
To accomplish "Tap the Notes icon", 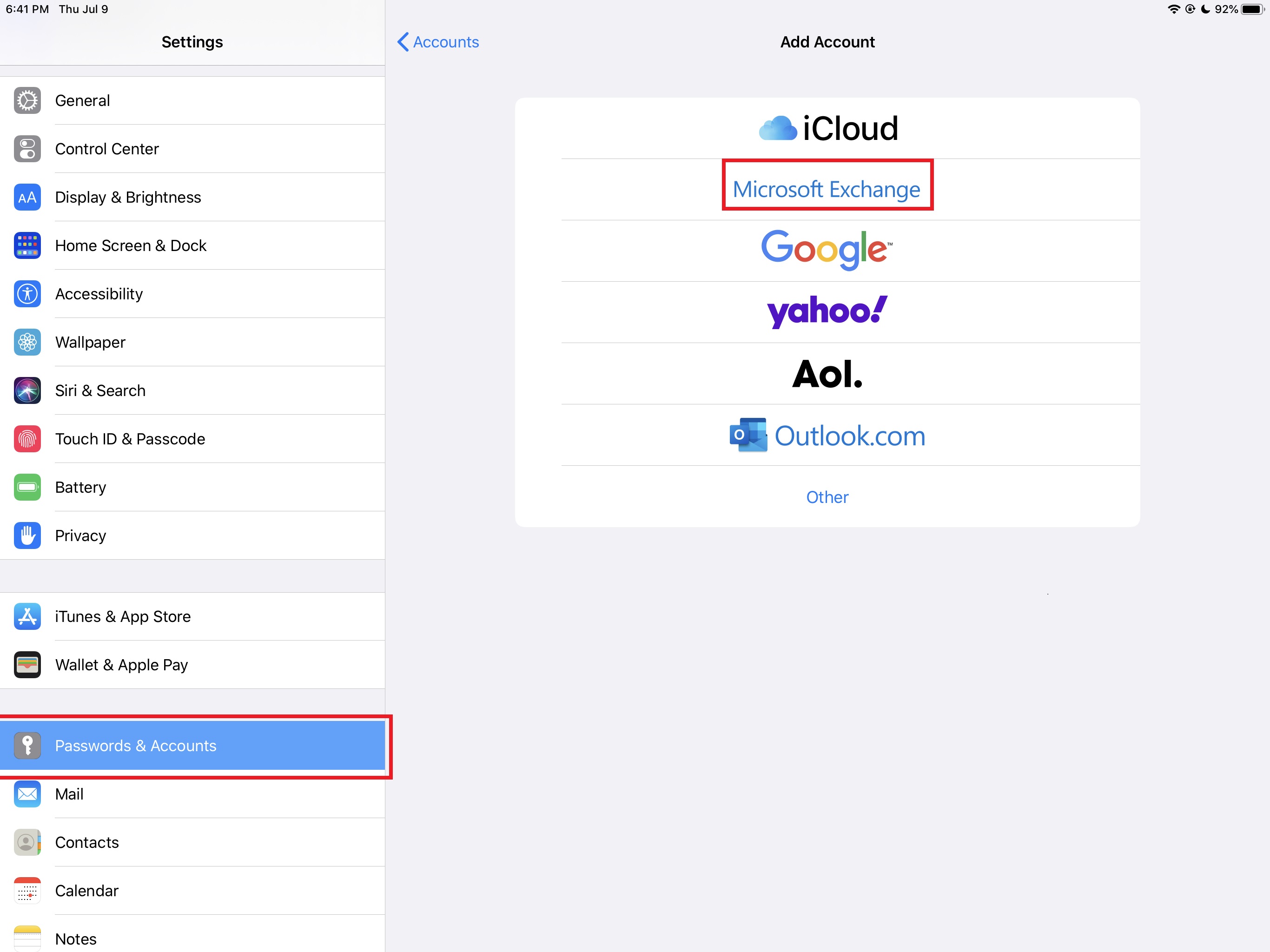I will (27, 938).
